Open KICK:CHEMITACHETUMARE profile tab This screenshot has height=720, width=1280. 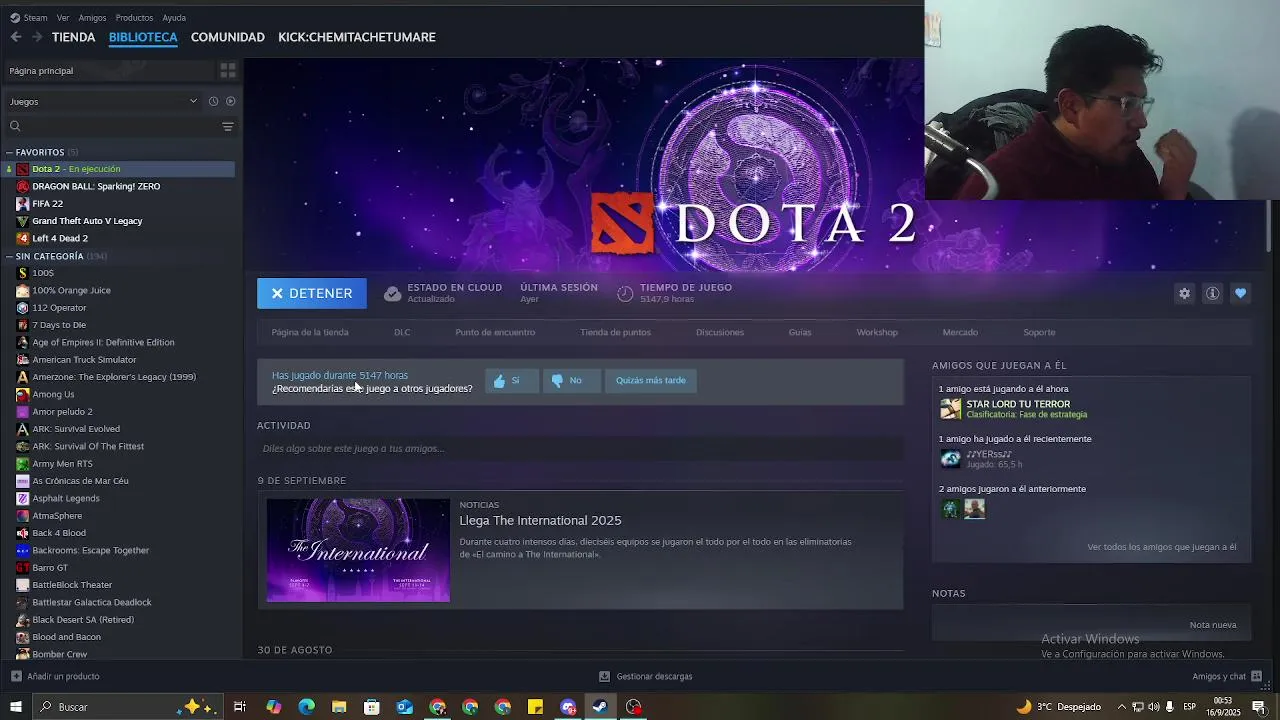pyautogui.click(x=357, y=37)
